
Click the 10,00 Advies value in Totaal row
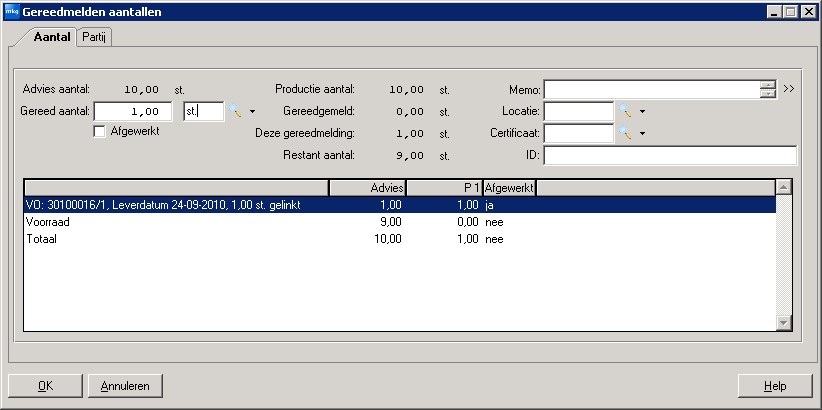(x=387, y=239)
